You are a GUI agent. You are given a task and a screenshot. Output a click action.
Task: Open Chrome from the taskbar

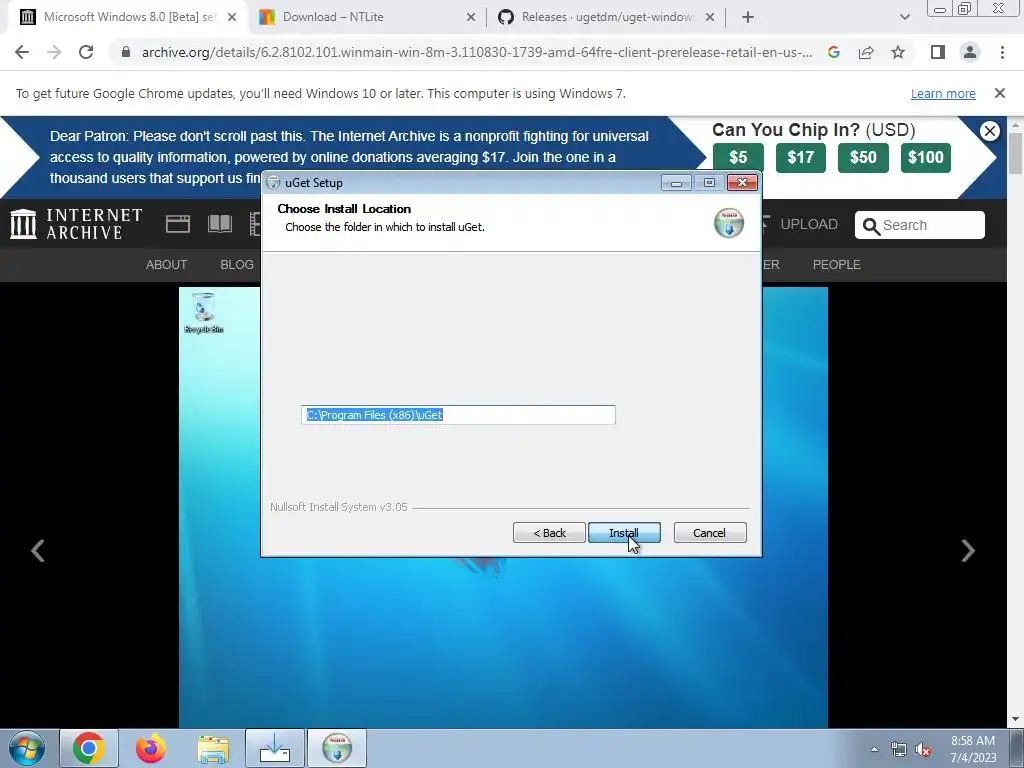pyautogui.click(x=89, y=748)
